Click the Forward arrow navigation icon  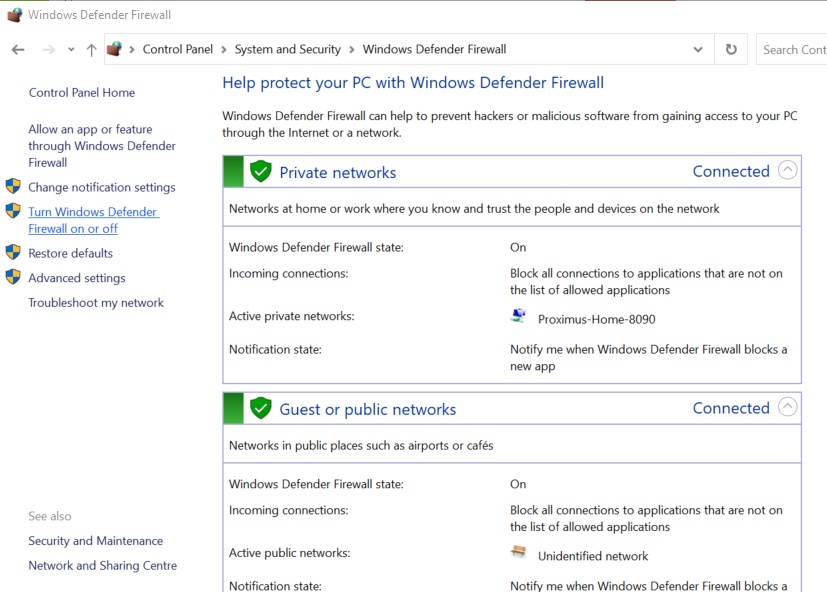48,50
